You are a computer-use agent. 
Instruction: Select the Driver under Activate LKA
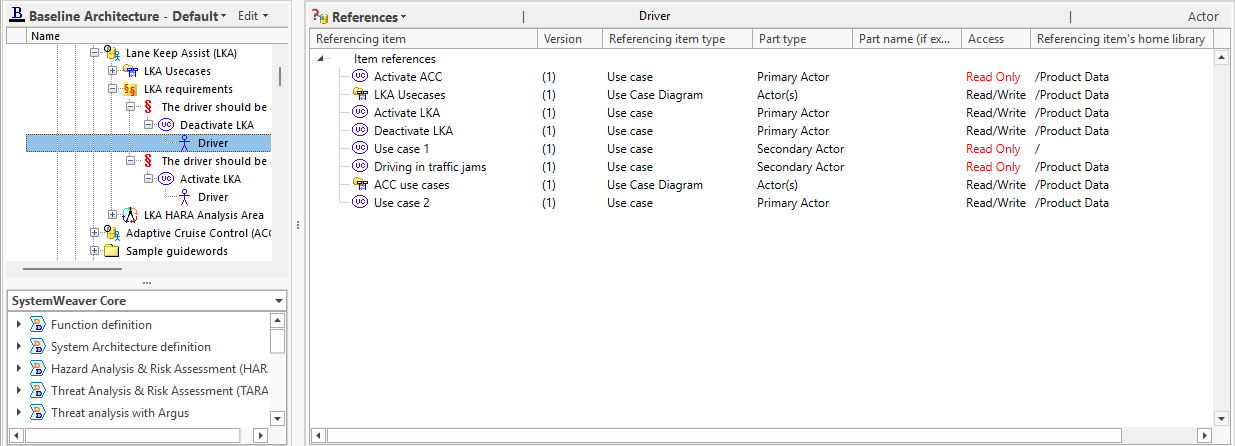(x=213, y=197)
